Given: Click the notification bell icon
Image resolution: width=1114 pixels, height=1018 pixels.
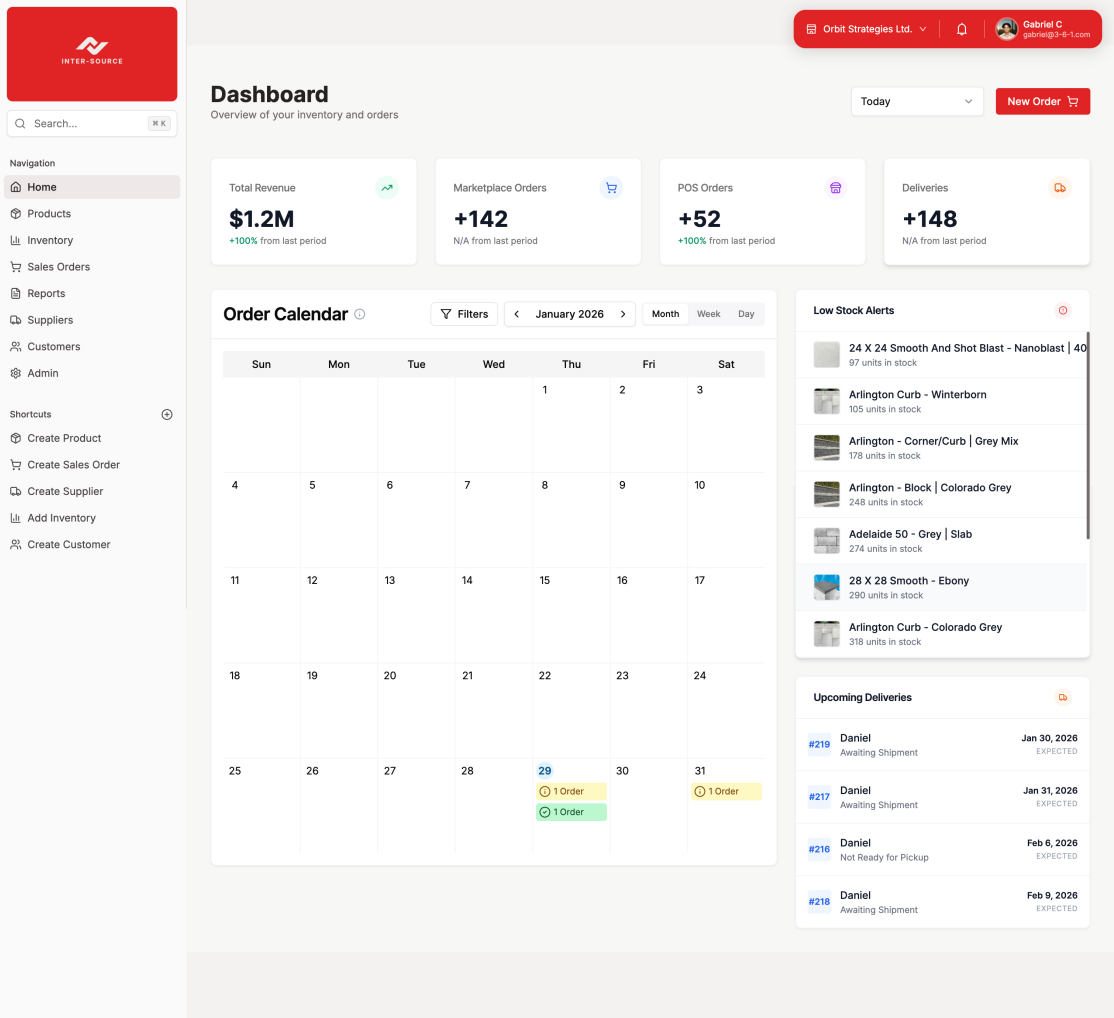Looking at the screenshot, I should (x=961, y=30).
